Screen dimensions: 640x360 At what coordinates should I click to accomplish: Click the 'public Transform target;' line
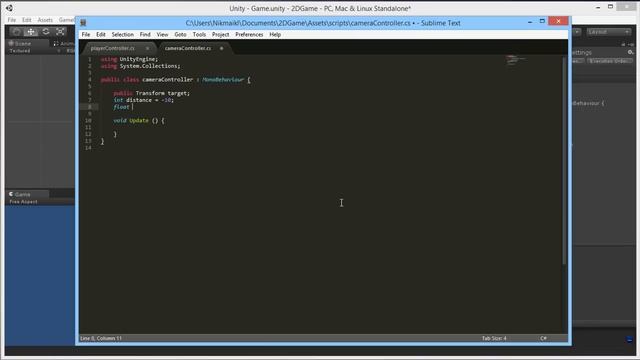151,93
